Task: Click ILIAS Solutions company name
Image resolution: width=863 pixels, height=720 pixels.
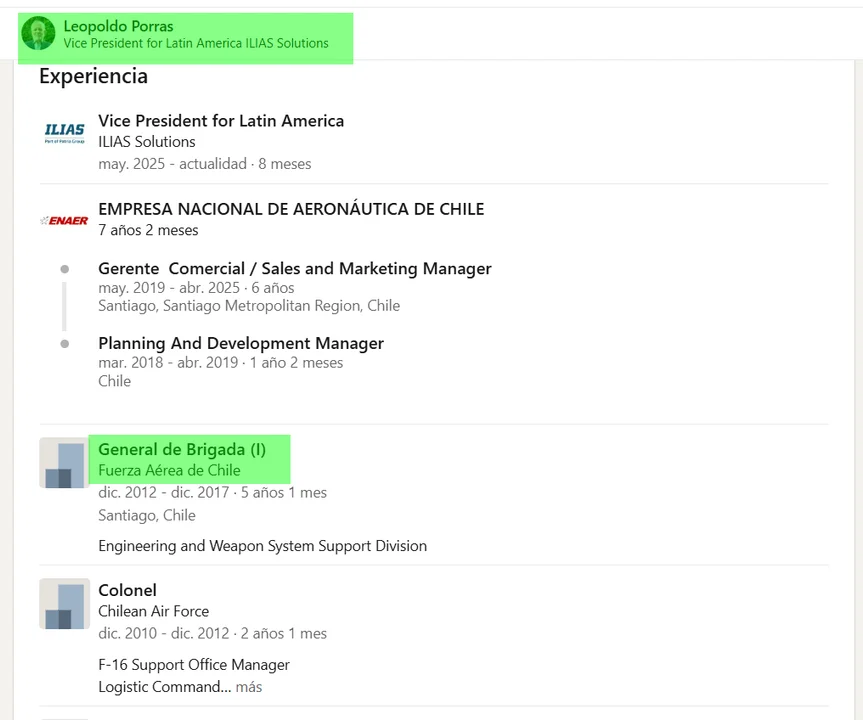Action: pos(147,142)
